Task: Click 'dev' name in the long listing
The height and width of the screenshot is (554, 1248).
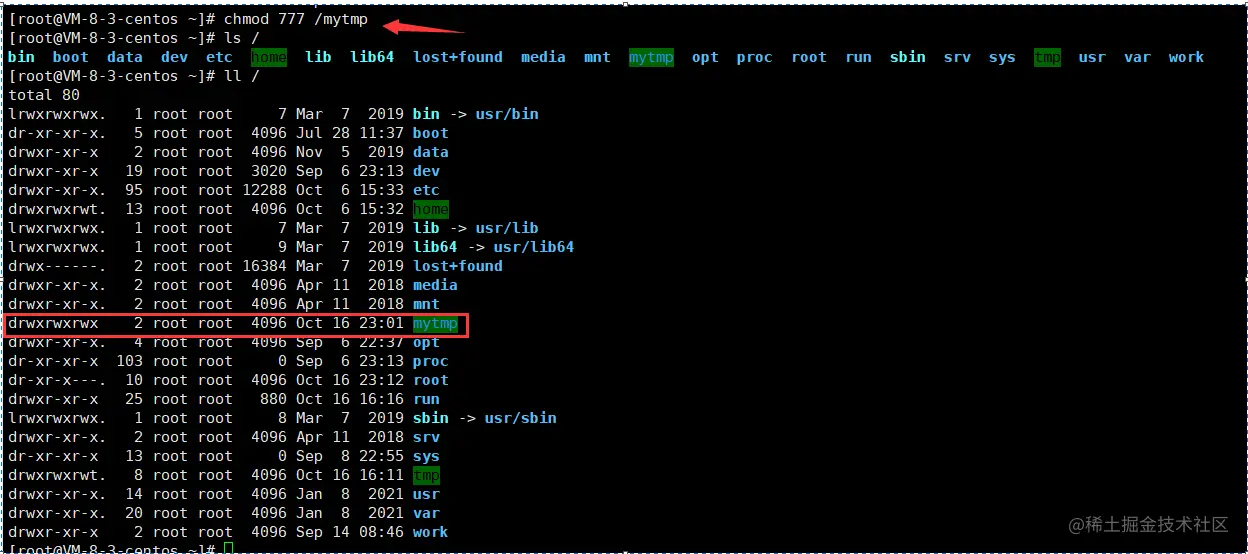Action: click(426, 171)
